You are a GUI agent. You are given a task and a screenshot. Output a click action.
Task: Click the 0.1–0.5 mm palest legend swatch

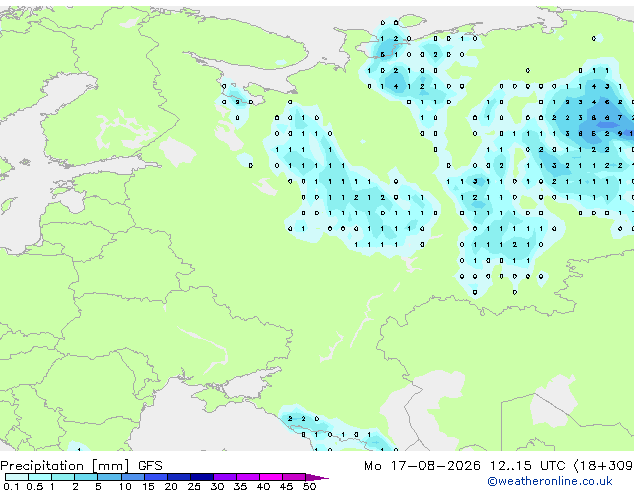pos(17,477)
